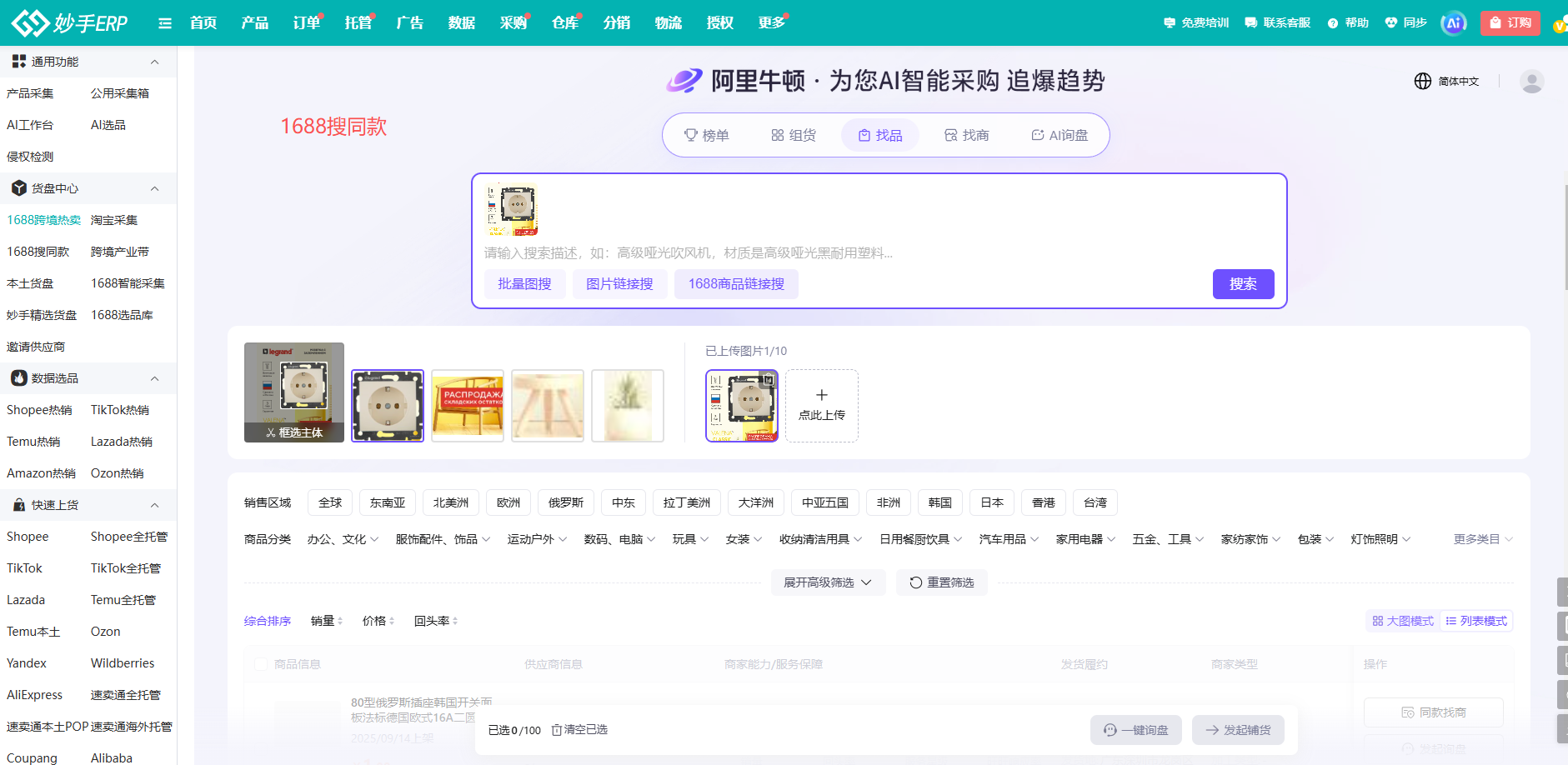Viewport: 1568px width, 765px height.
Task: Switch to 大图模式 view
Action: point(1403,621)
